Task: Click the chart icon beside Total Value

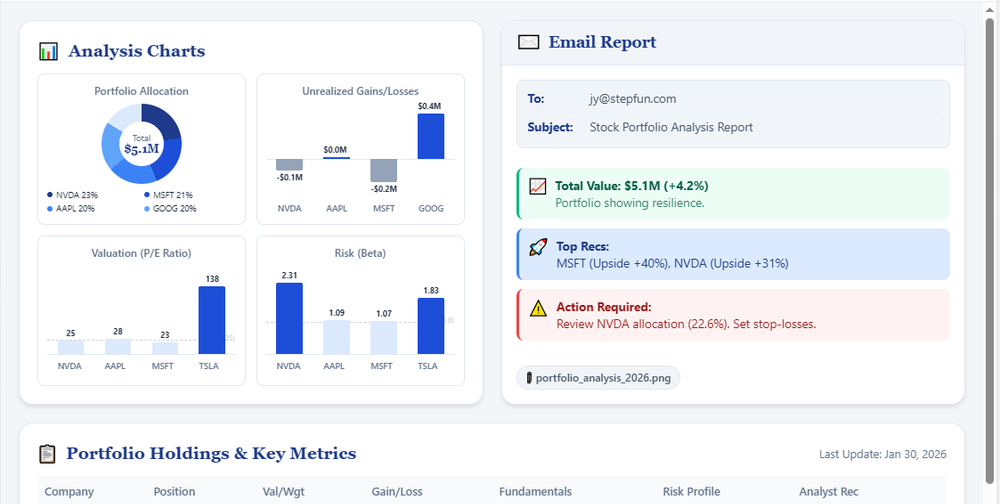Action: point(538,186)
